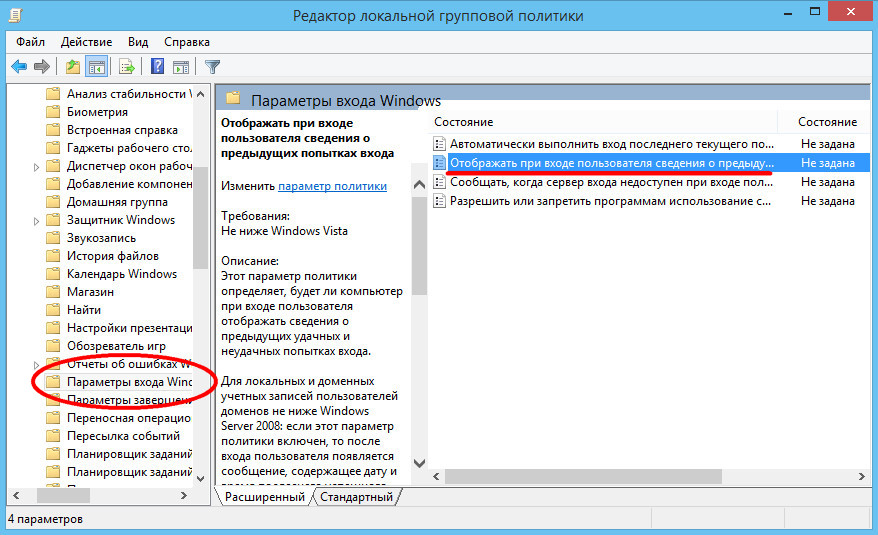Select policy Автоматически выполнить вход последнего
Image resolution: width=878 pixels, height=535 pixels.
(611, 144)
